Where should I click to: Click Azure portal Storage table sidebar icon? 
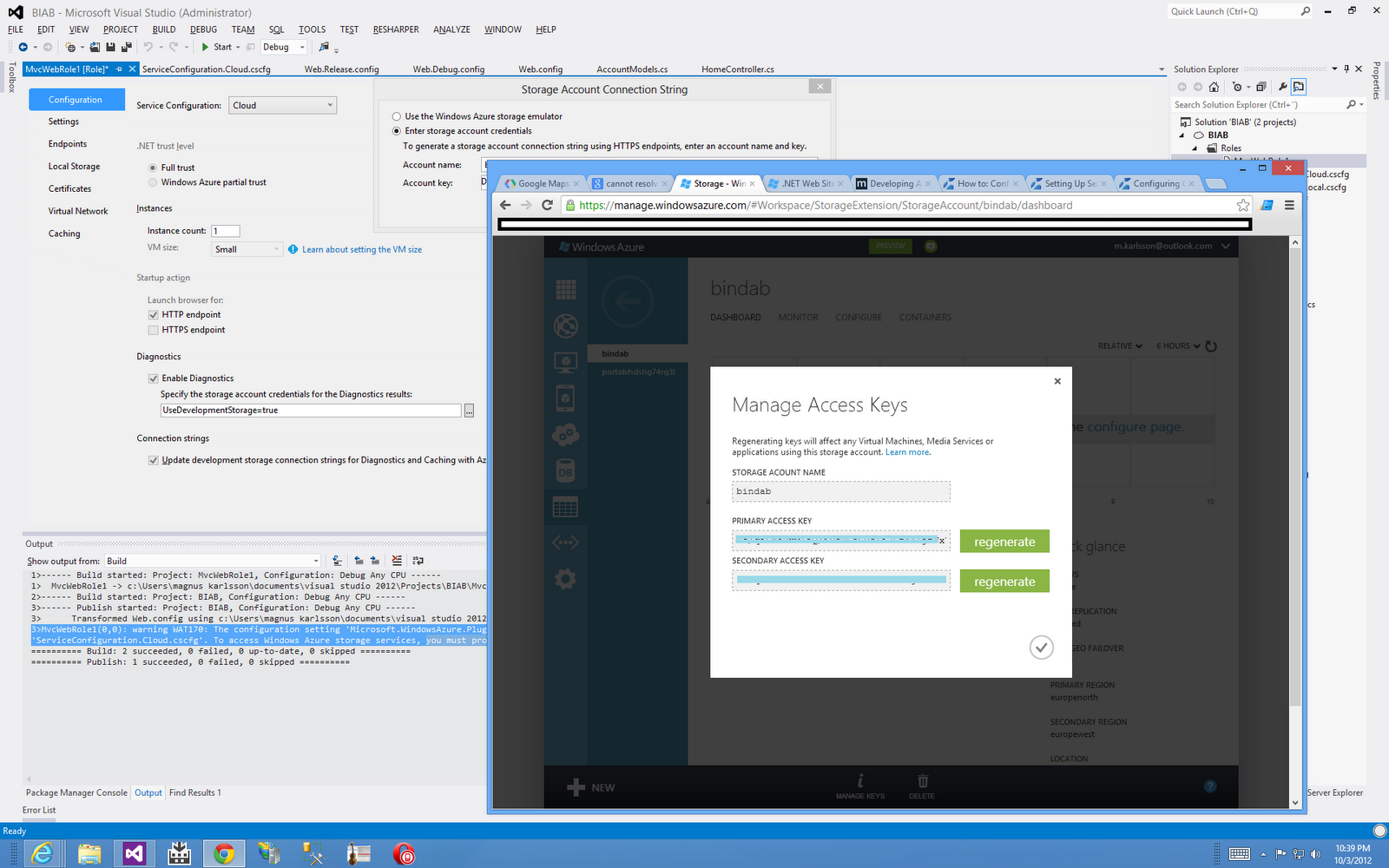tap(566, 507)
